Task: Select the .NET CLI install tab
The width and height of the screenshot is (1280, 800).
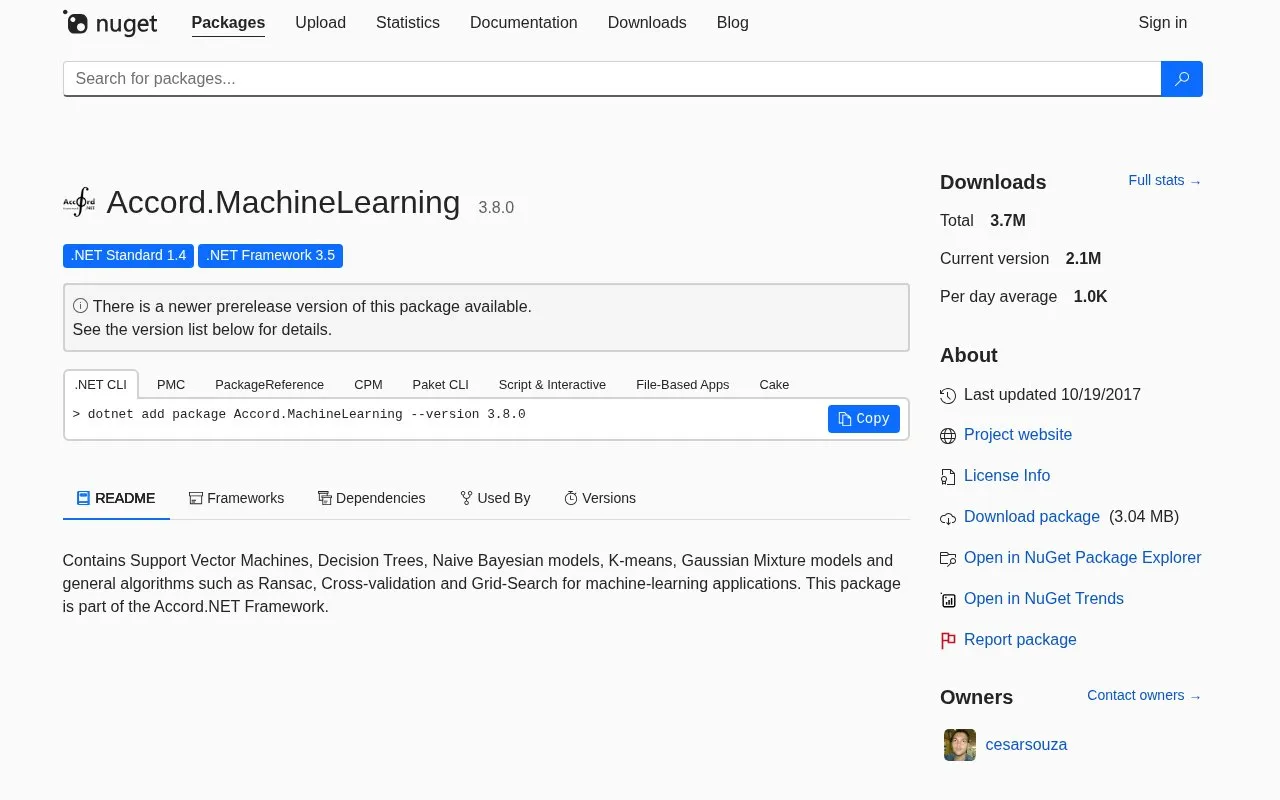Action: click(x=101, y=384)
